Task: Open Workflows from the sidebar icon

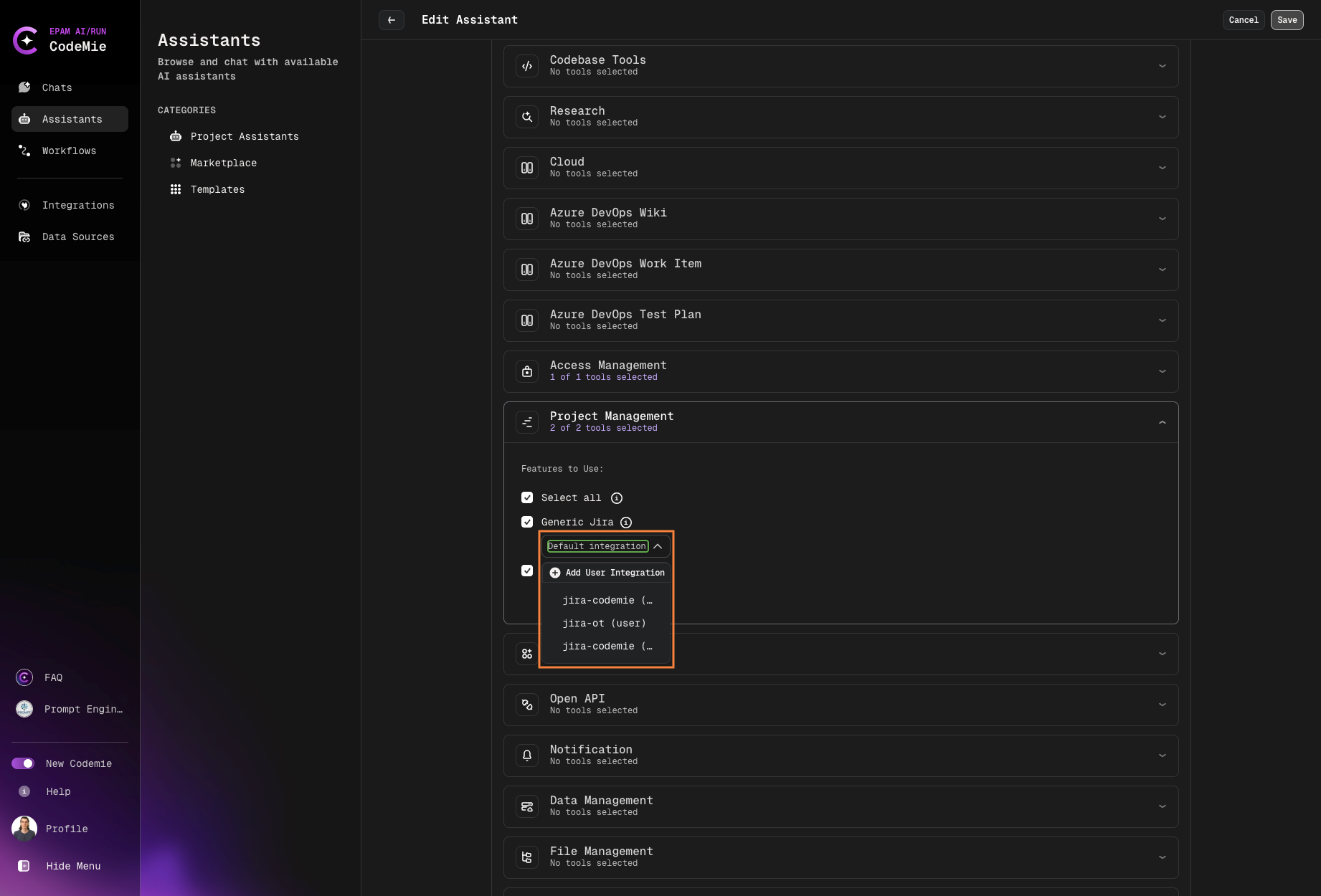Action: pyautogui.click(x=24, y=151)
